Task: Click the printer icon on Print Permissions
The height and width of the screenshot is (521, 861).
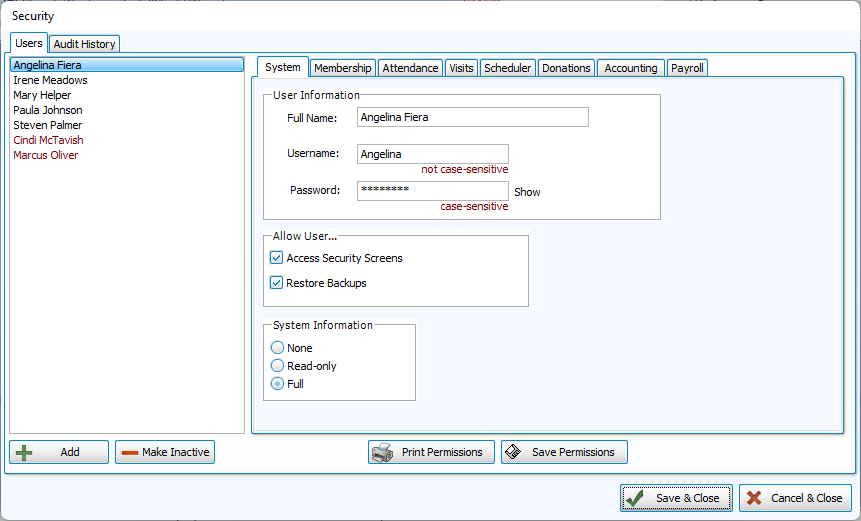Action: click(382, 452)
